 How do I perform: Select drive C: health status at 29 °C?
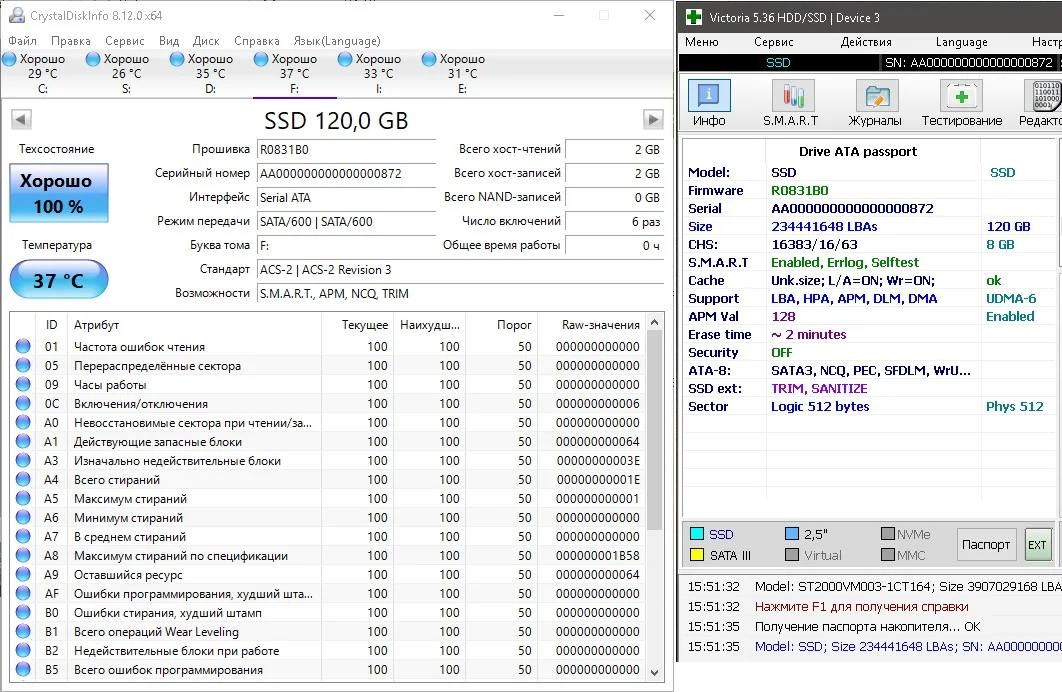pos(42,73)
